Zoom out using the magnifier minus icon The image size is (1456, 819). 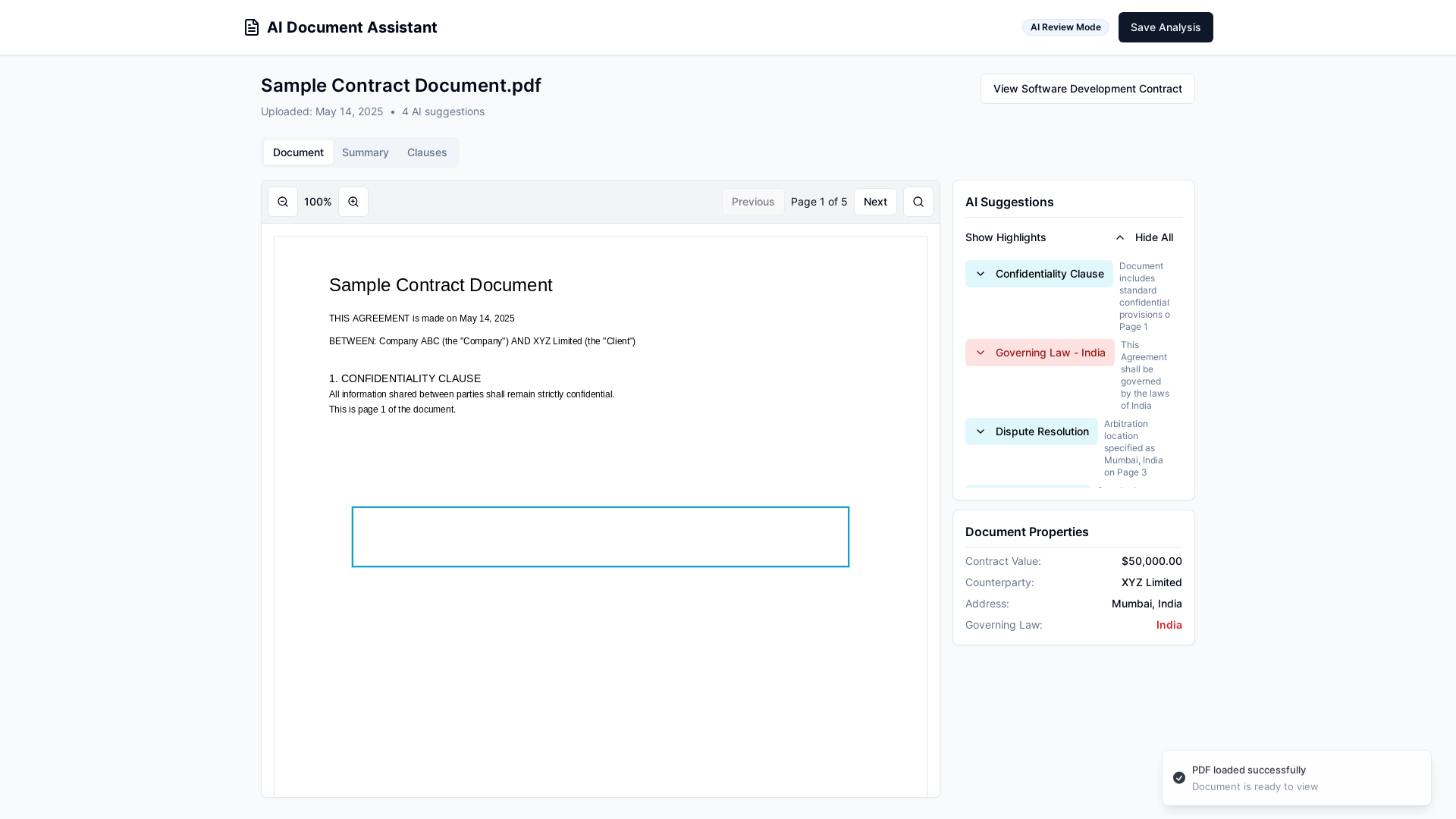click(283, 202)
